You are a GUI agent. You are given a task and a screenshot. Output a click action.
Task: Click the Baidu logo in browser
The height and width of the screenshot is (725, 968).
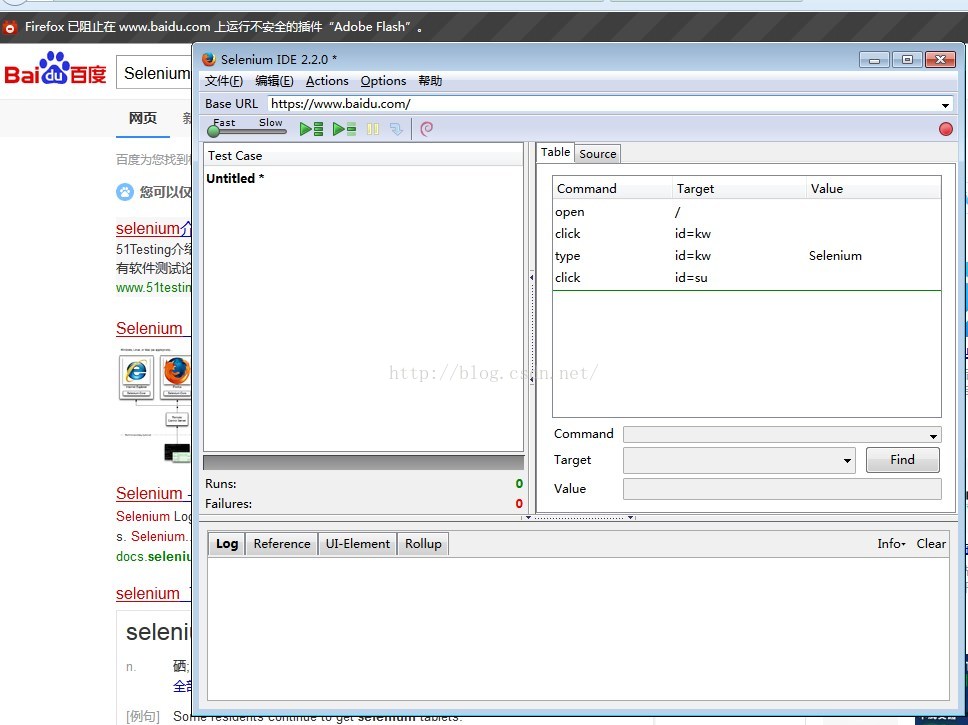point(56,69)
